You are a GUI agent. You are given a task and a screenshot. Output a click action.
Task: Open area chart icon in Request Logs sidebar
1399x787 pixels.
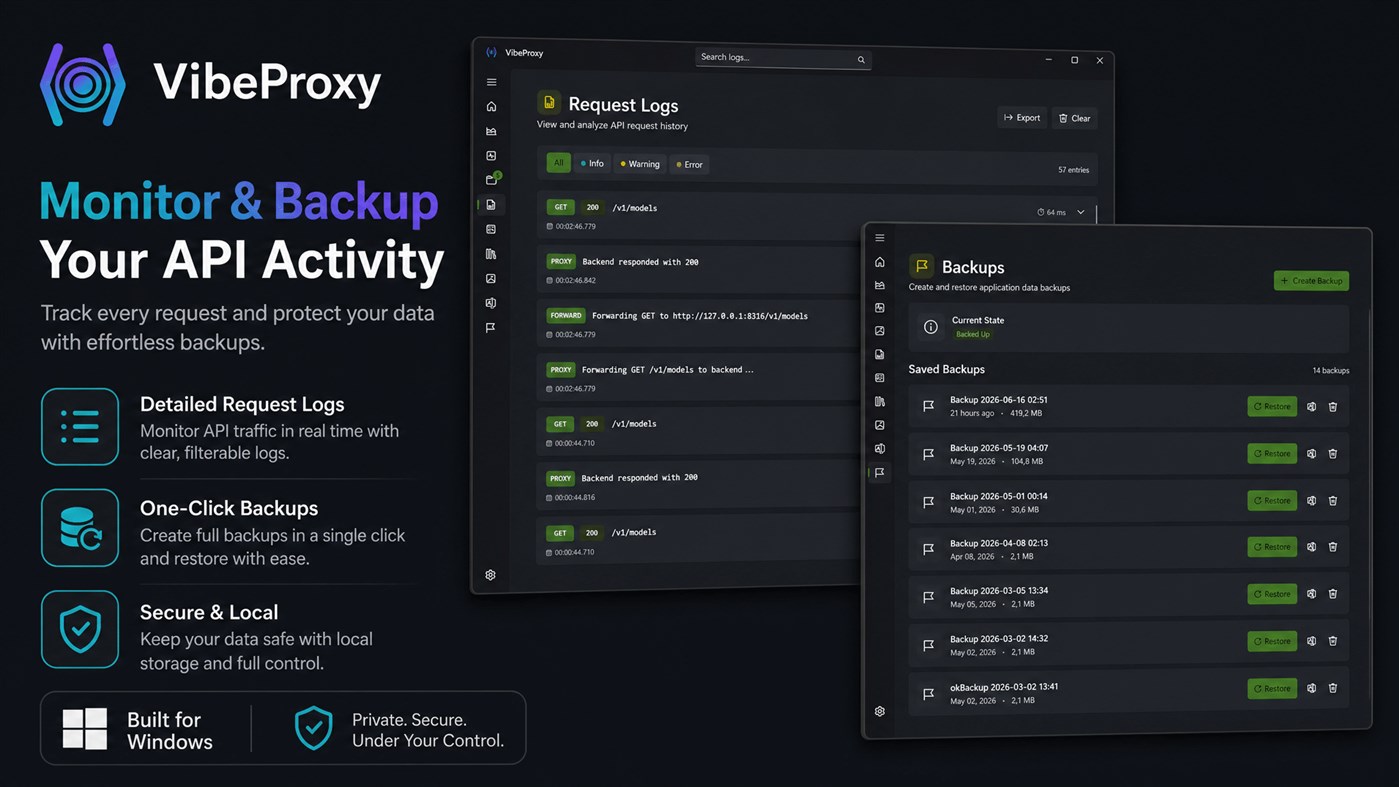pos(491,131)
